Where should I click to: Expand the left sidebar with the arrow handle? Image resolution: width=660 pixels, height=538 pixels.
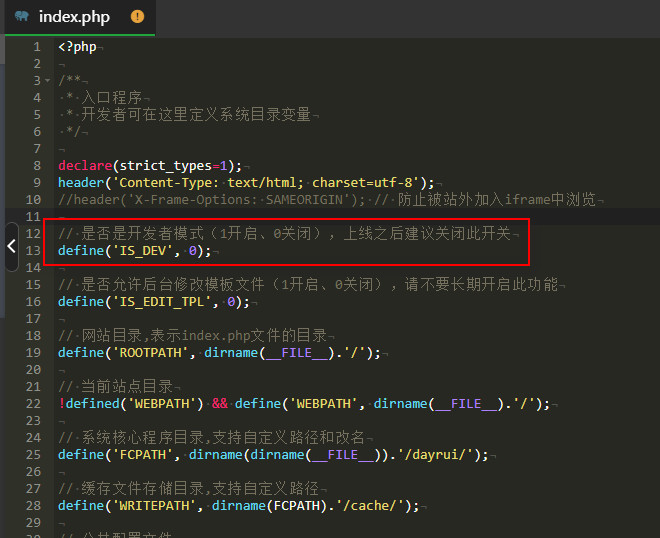pyautogui.click(x=11, y=244)
